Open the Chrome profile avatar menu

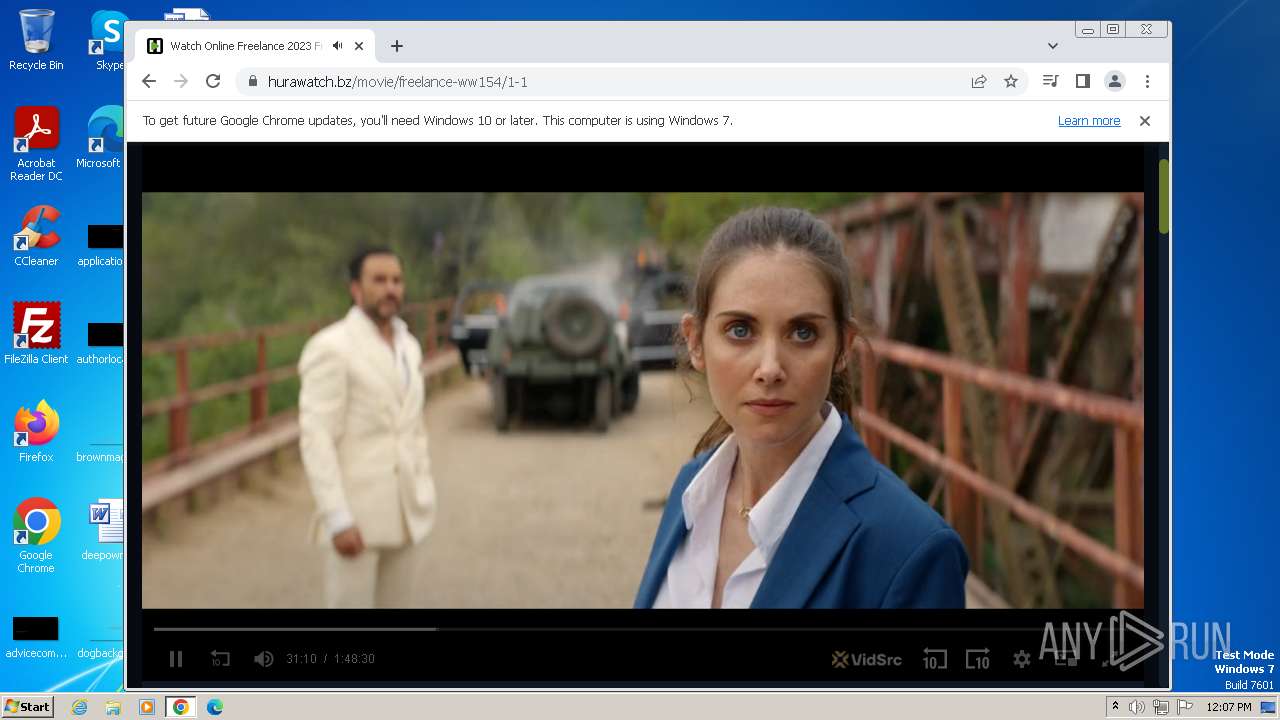pyautogui.click(x=1114, y=82)
